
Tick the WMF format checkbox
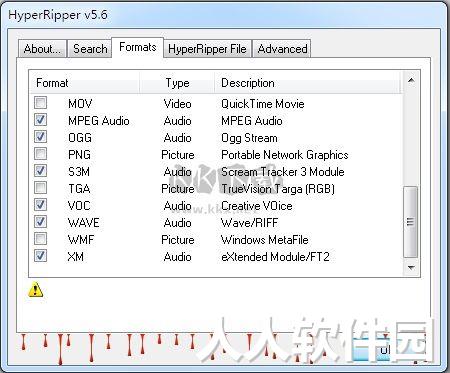40,239
